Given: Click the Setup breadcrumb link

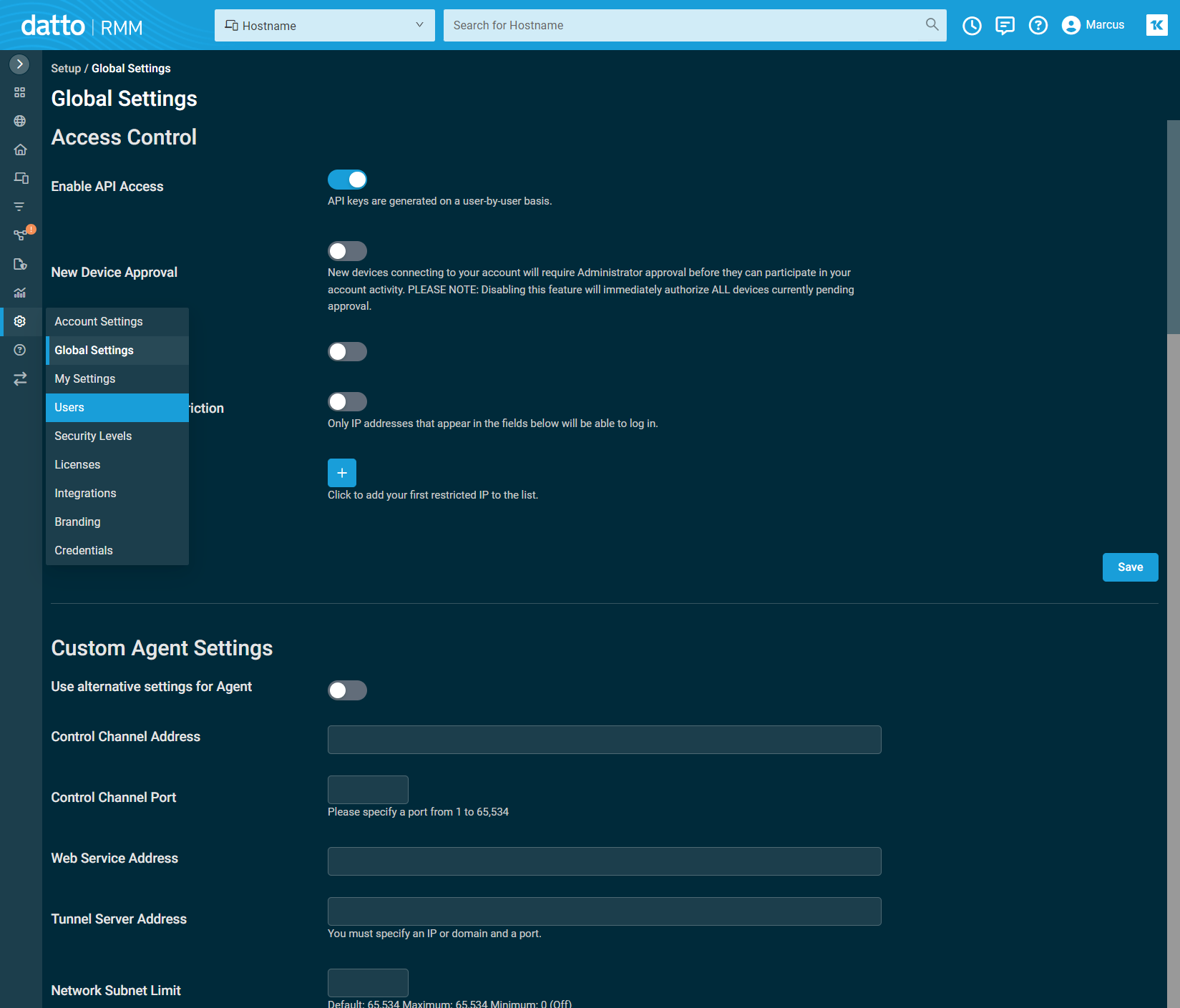Looking at the screenshot, I should pyautogui.click(x=66, y=69).
